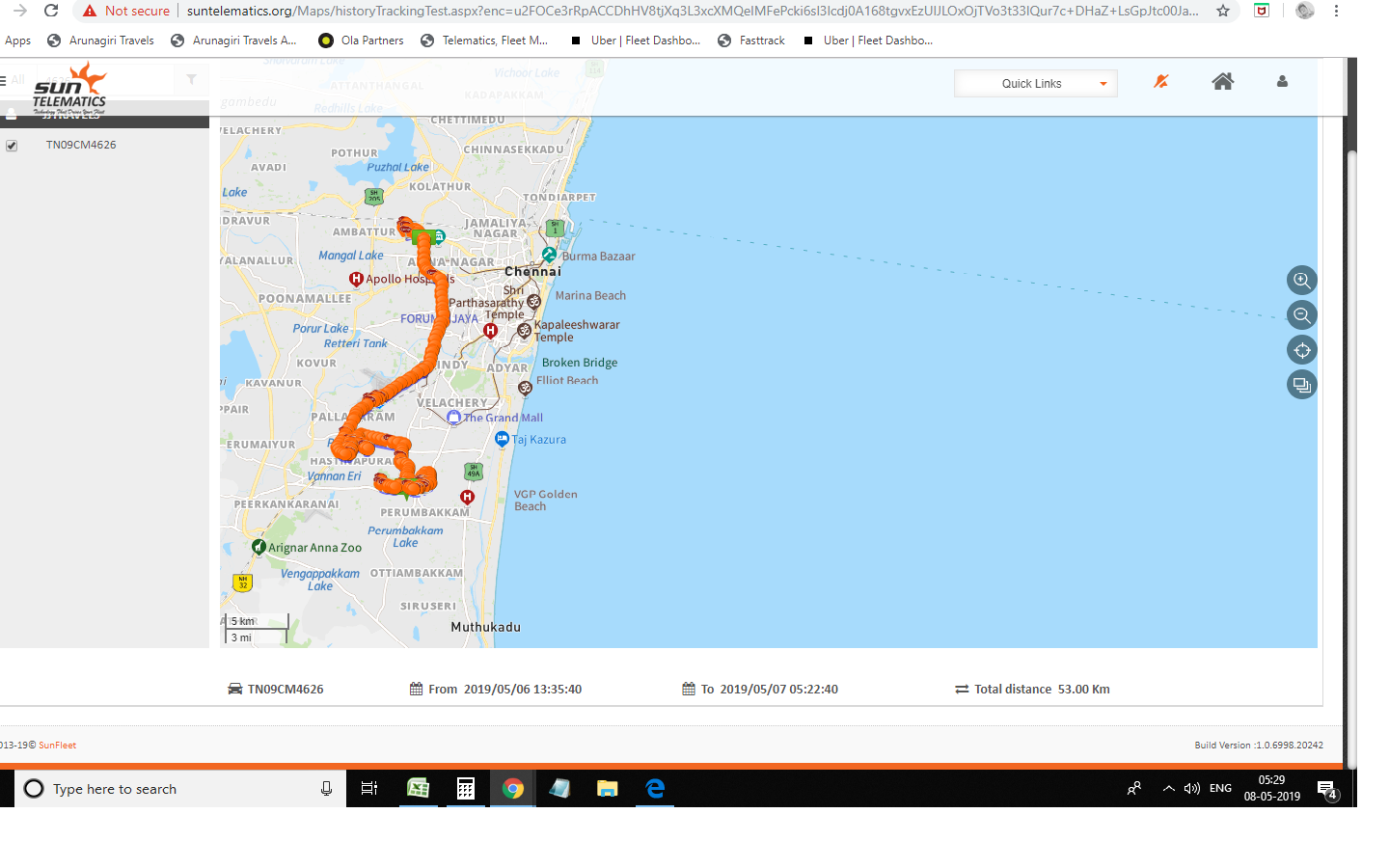Reload the page in Chrome
Screen dimensions: 1389x868
[x=51, y=11]
